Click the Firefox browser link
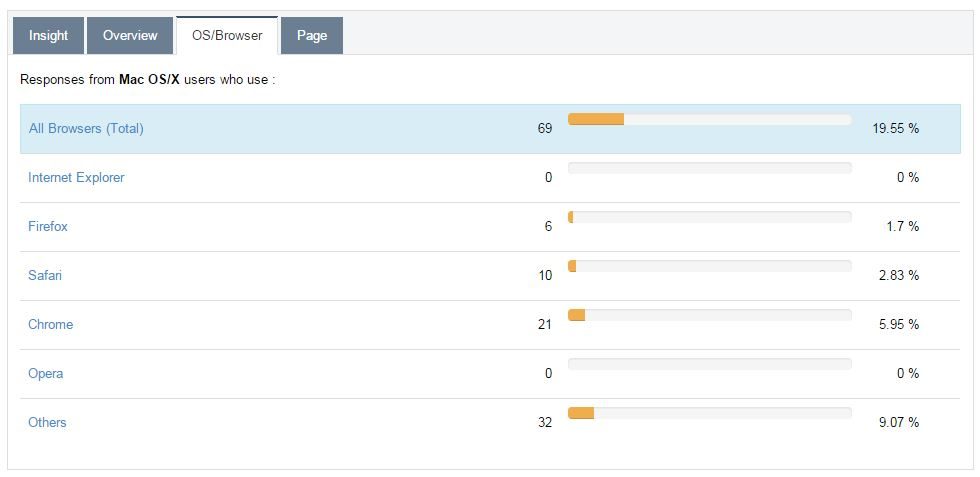The height and width of the screenshot is (477, 980). (48, 226)
